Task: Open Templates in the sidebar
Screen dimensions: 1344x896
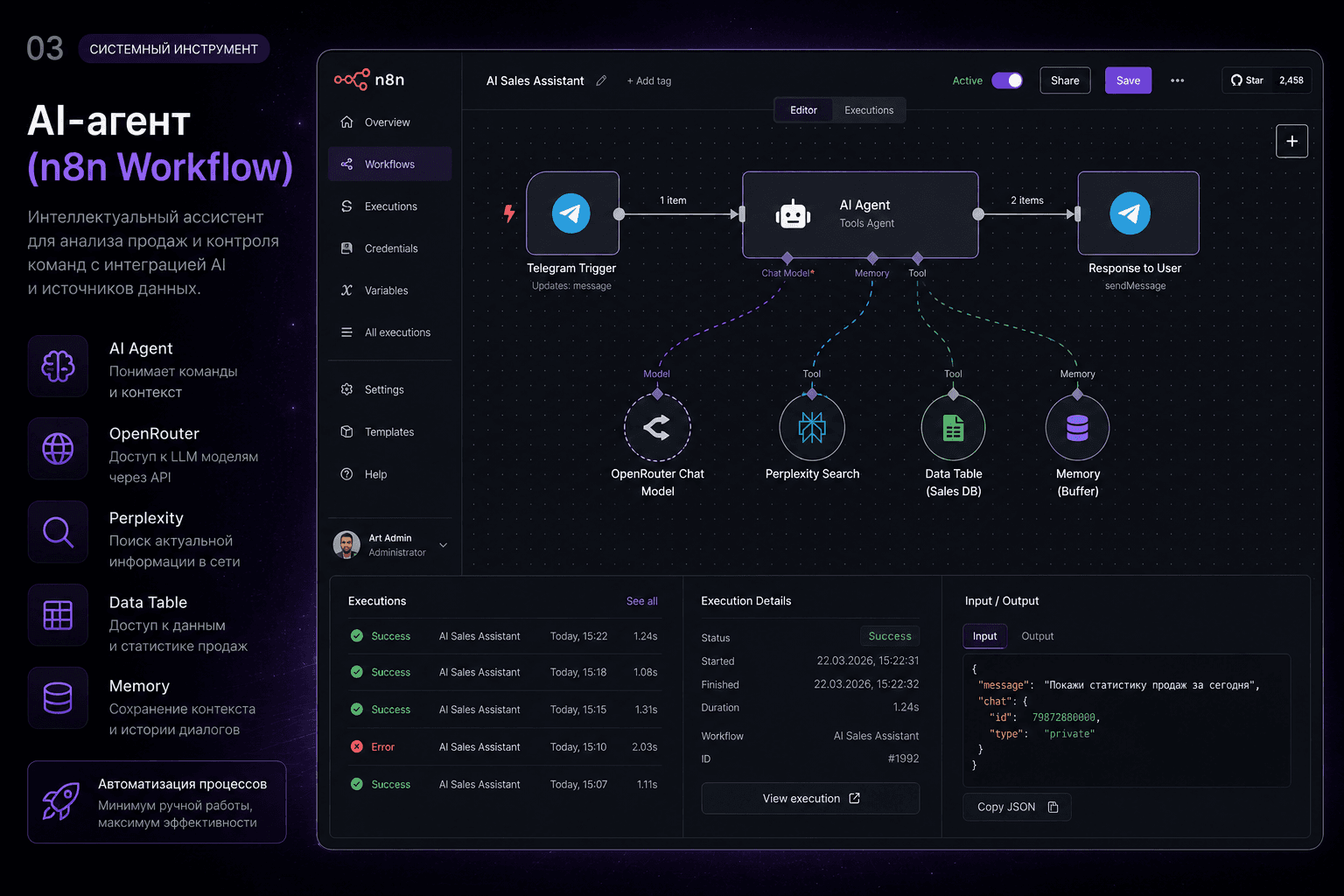Action: click(390, 432)
